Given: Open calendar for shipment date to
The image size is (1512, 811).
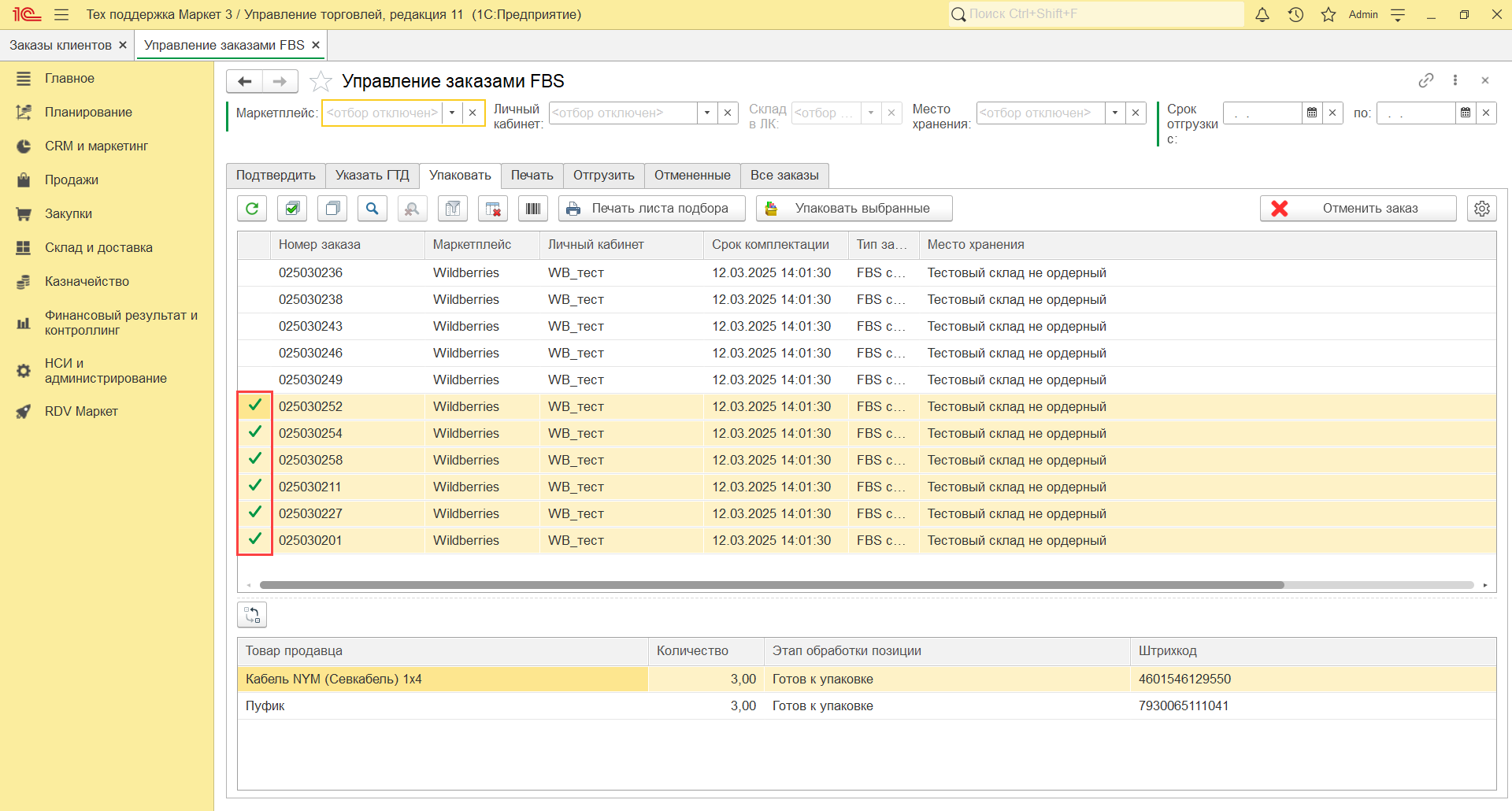Looking at the screenshot, I should [1466, 113].
